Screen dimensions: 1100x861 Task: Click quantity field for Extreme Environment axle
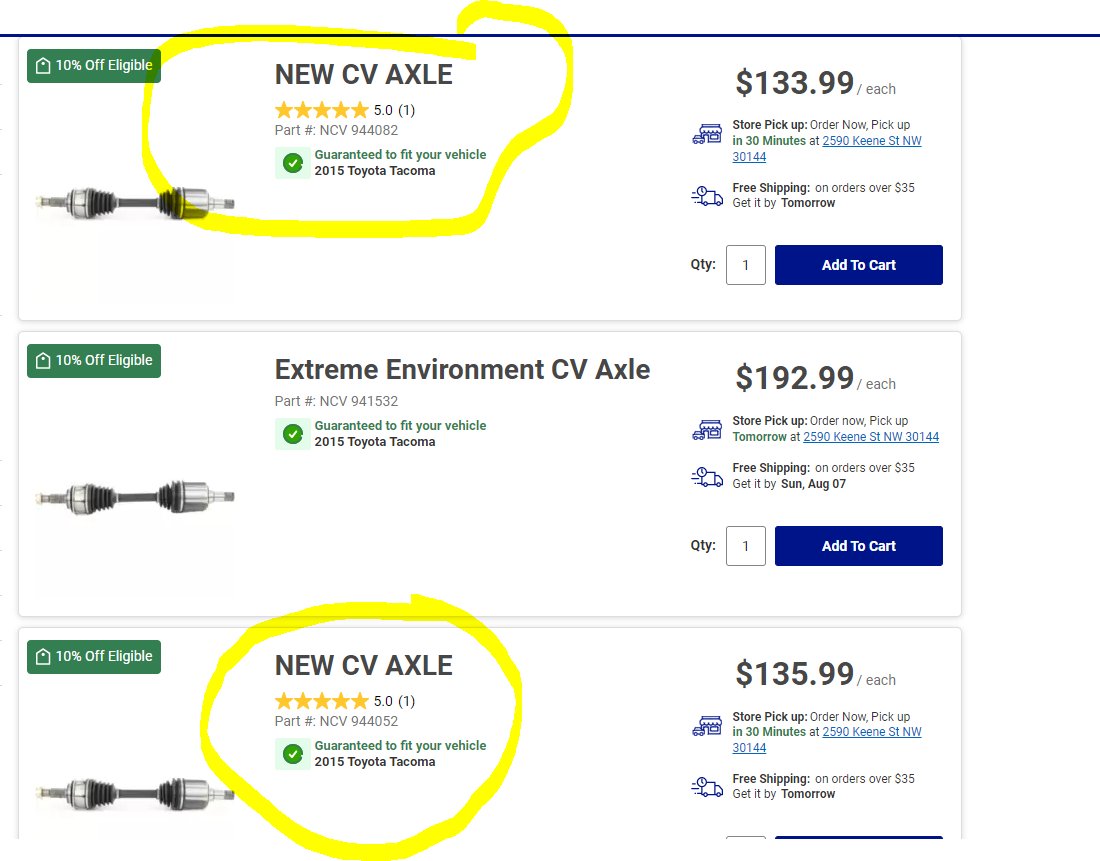point(745,546)
